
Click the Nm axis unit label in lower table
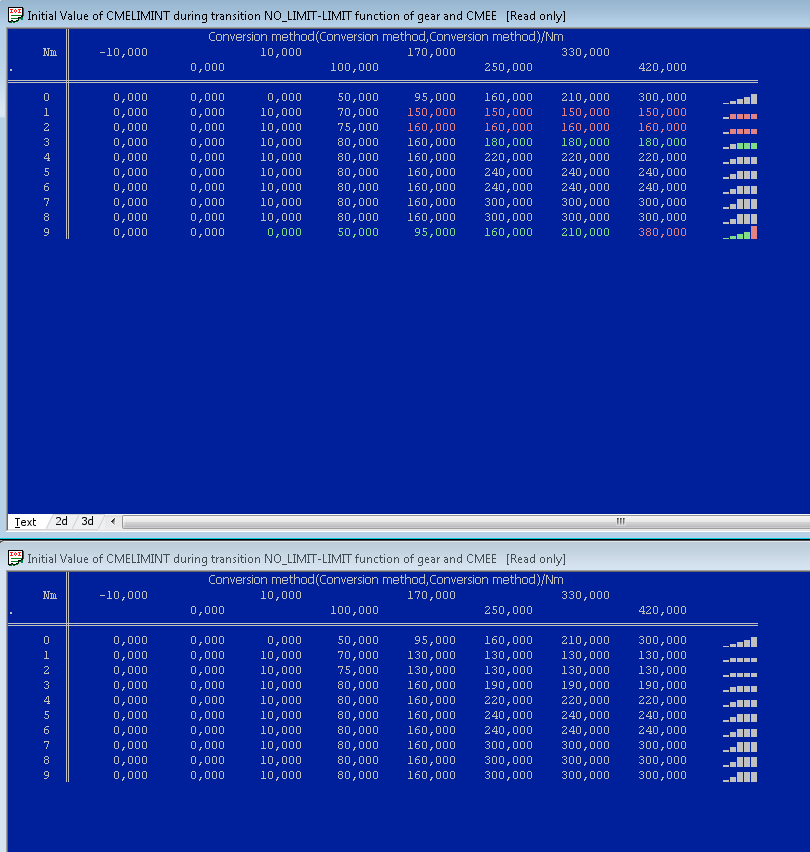click(x=50, y=595)
